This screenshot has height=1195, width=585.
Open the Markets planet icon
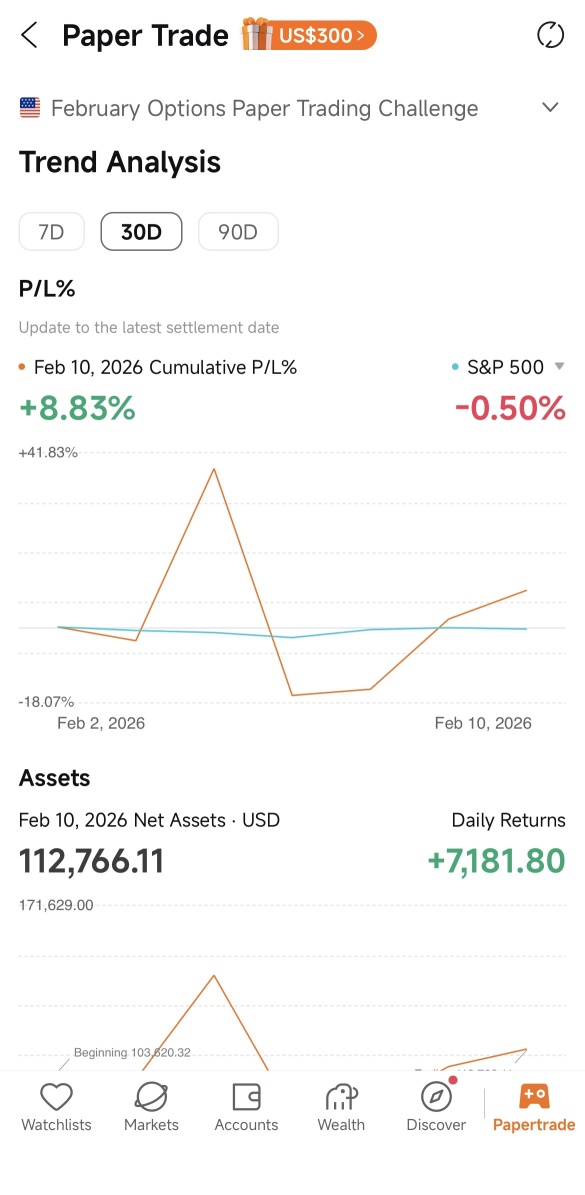[151, 1097]
